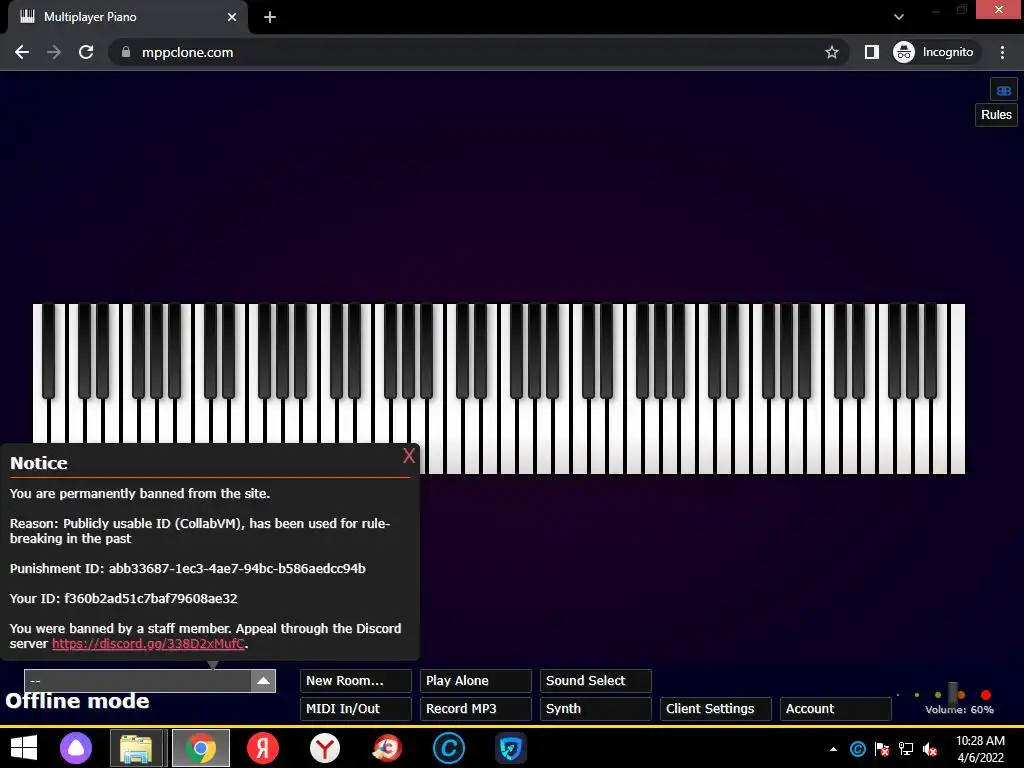Open the red Yandex Я taskbar icon
The height and width of the screenshot is (768, 1024).
263,748
